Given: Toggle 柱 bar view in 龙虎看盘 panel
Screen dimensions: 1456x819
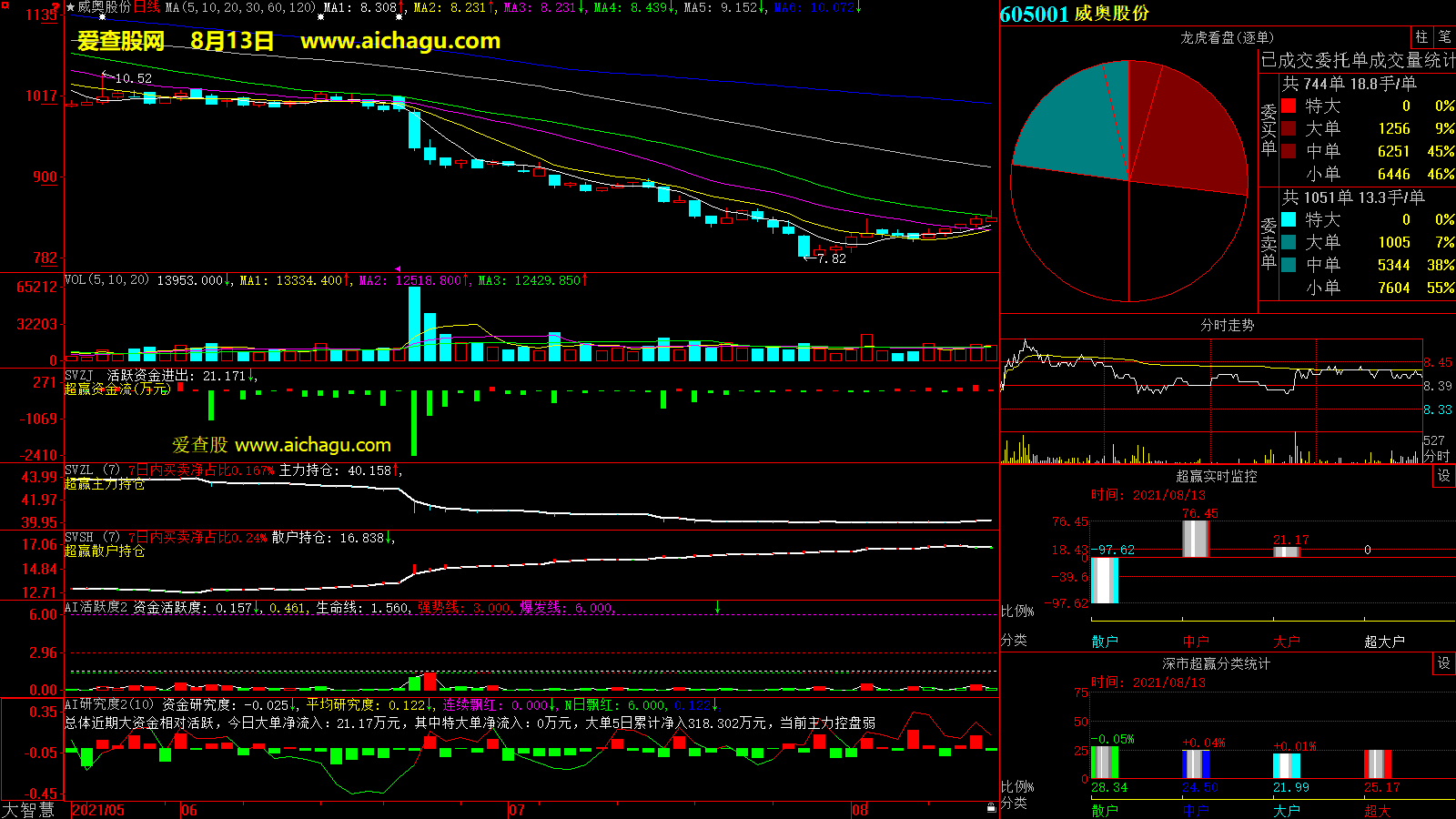Looking at the screenshot, I should coord(1421,37).
